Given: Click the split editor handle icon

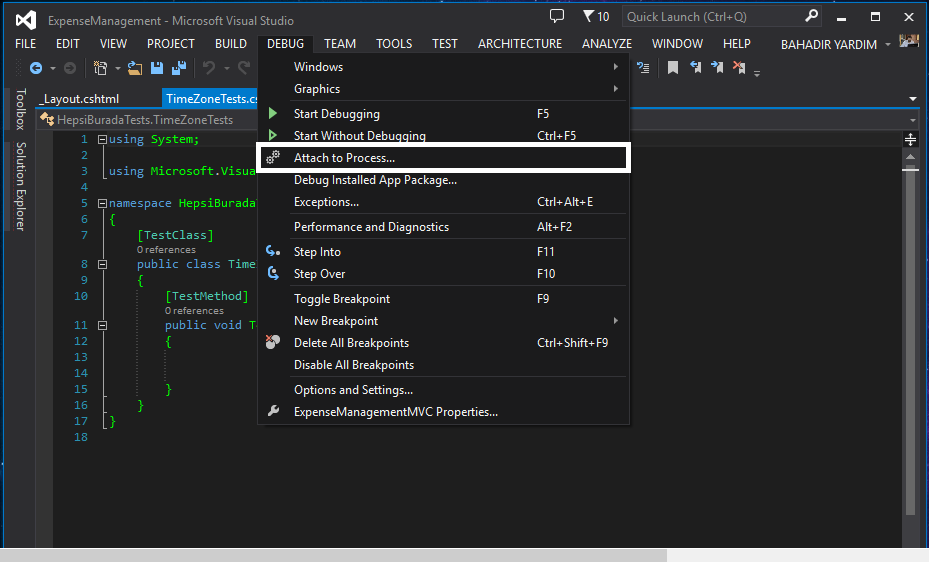Looking at the screenshot, I should [x=911, y=140].
